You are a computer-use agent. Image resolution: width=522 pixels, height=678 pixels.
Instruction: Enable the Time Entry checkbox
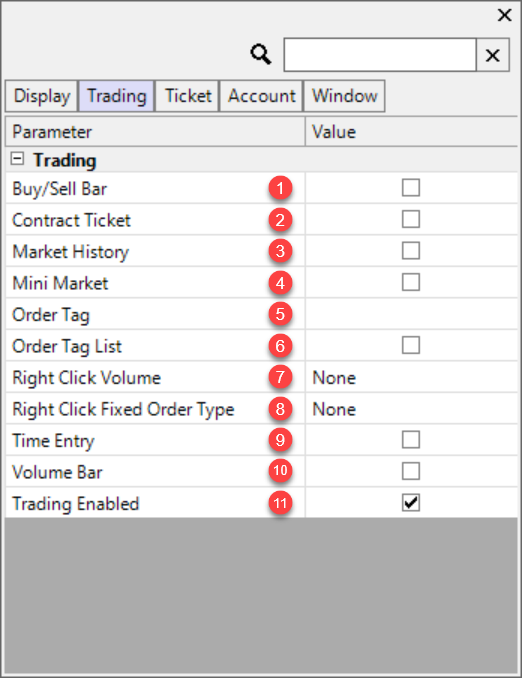[x=410, y=440]
